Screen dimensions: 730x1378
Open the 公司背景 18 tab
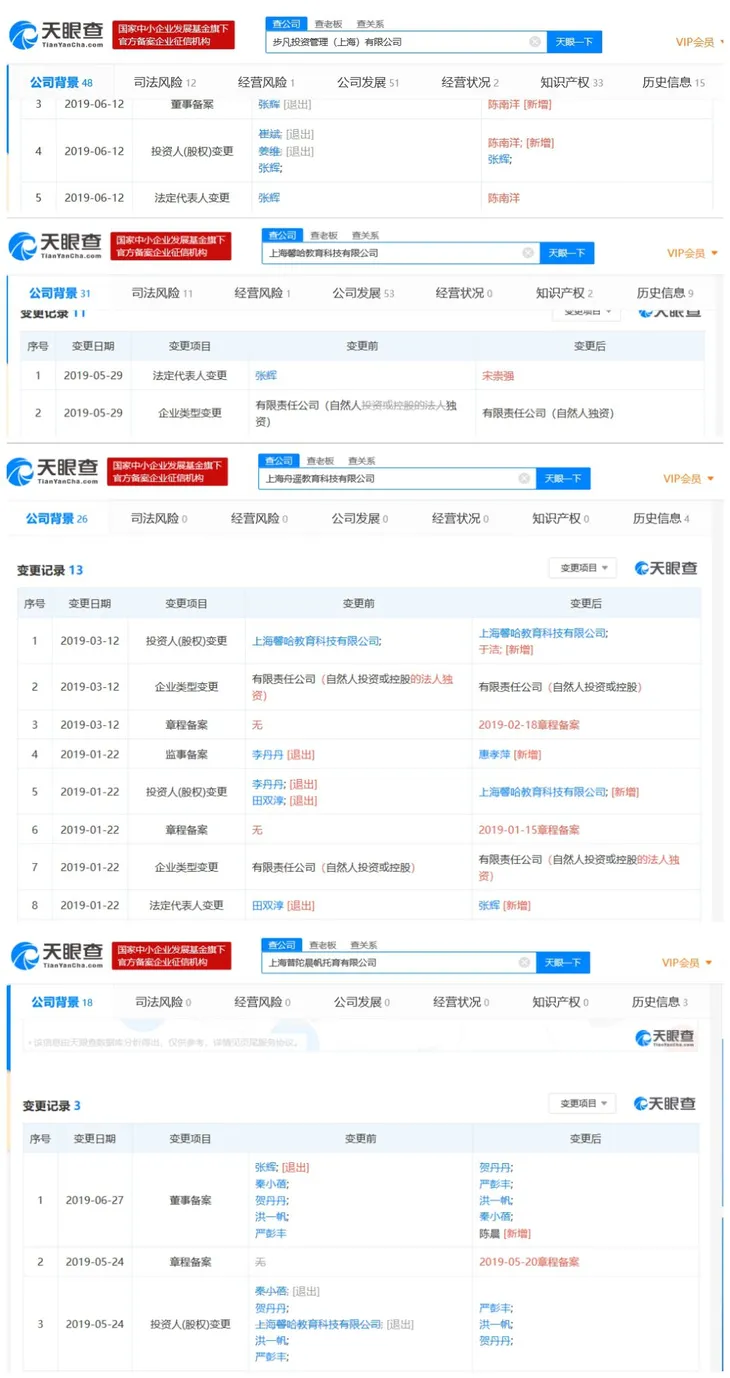[x=62, y=1002]
